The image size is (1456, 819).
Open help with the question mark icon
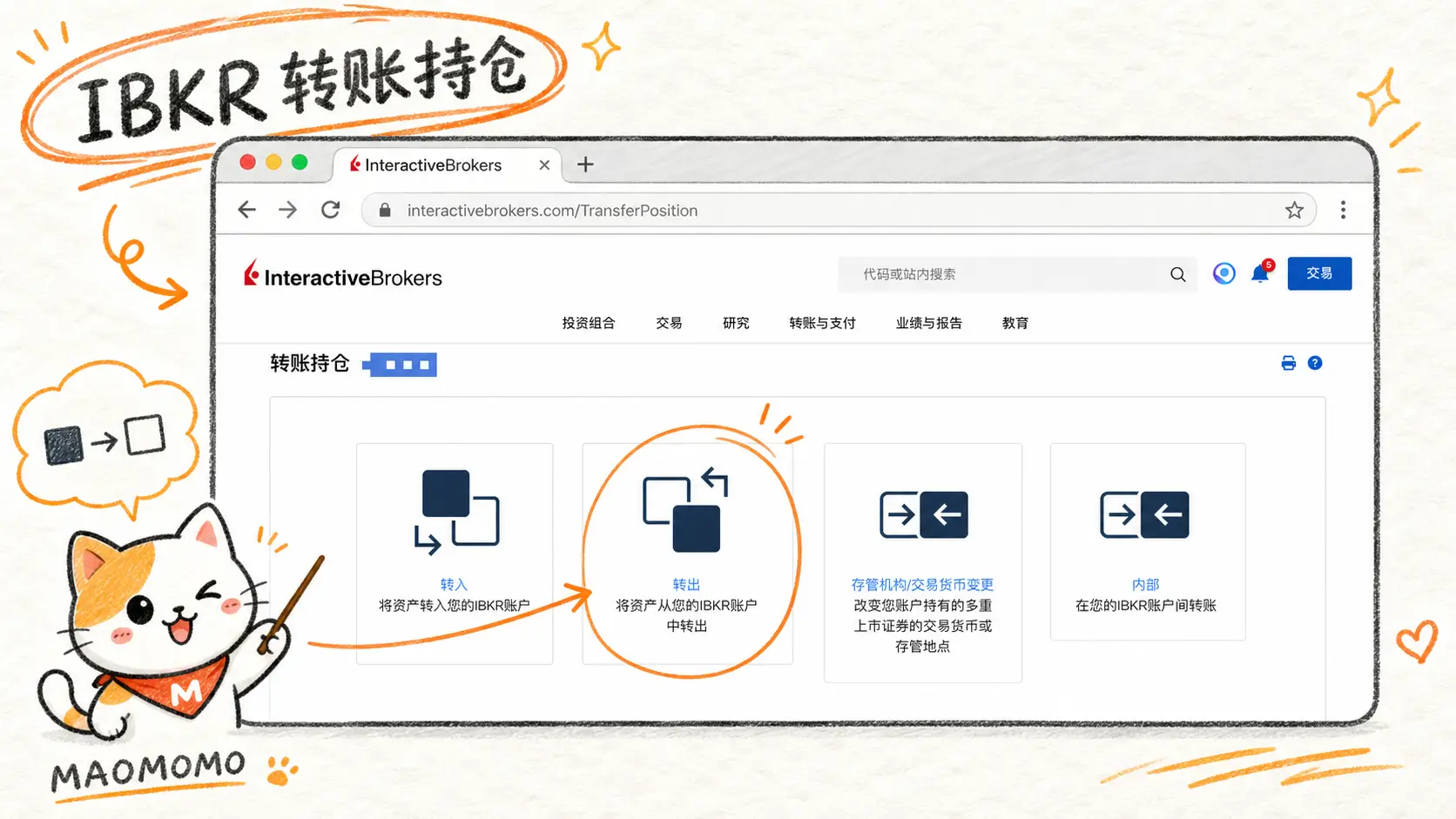pos(1315,363)
